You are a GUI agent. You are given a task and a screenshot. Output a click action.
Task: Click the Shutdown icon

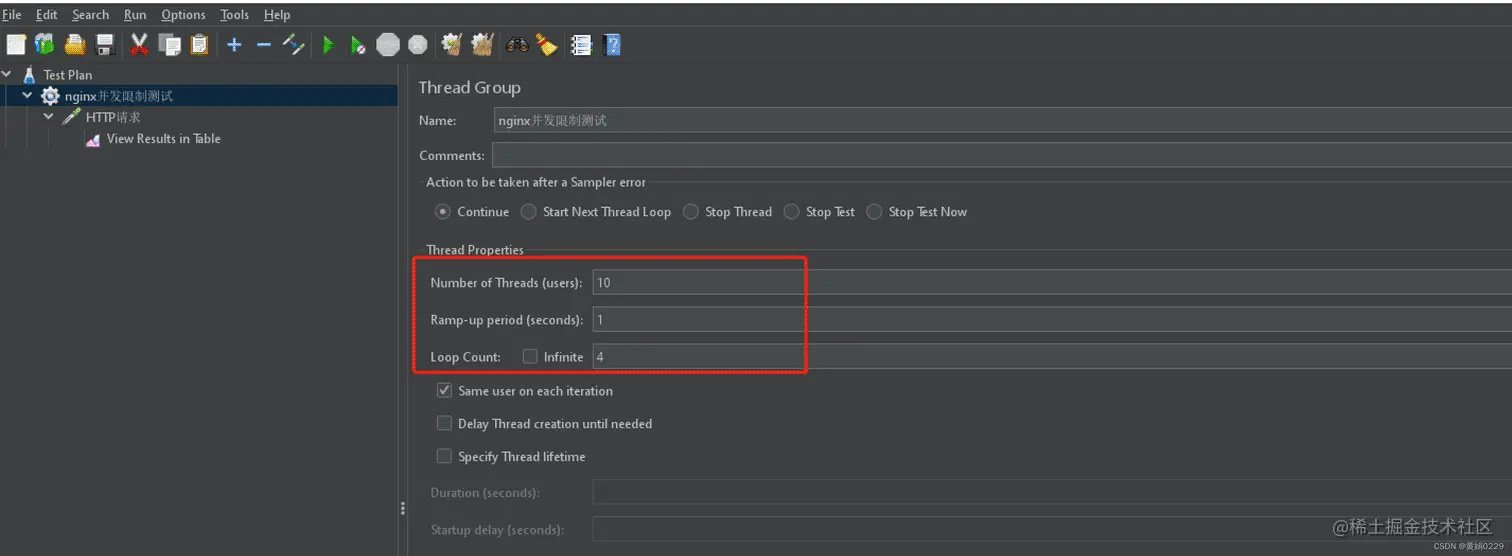[x=418, y=45]
